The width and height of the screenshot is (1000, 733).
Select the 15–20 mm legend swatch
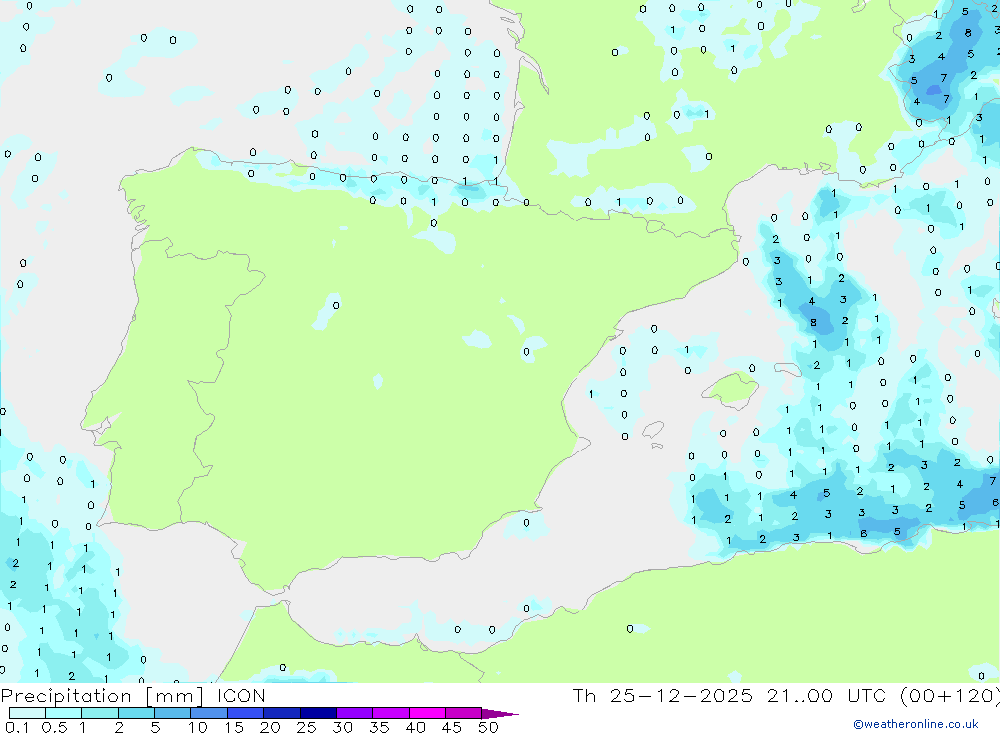click(246, 713)
